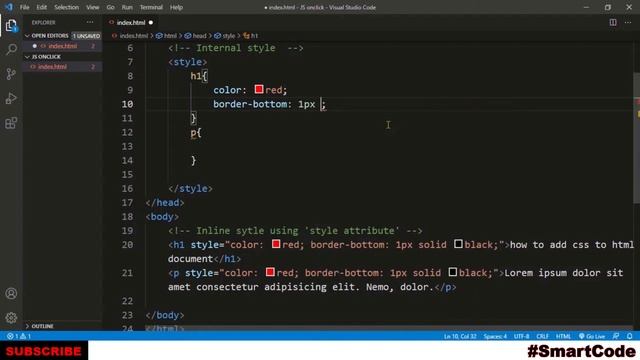Viewport: 640px width, 360px height.
Task: Open the Selection menu
Action: coord(66,7)
